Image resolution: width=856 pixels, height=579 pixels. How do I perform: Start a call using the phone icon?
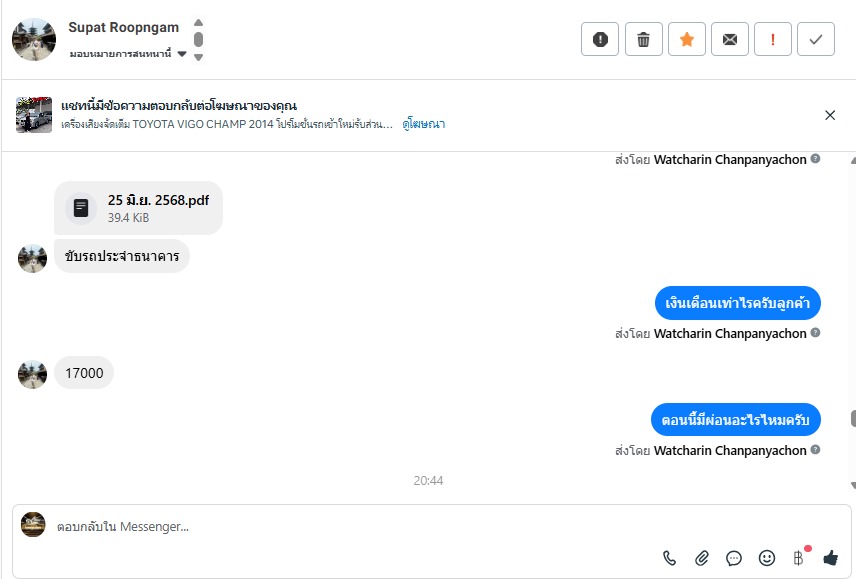(x=670, y=558)
